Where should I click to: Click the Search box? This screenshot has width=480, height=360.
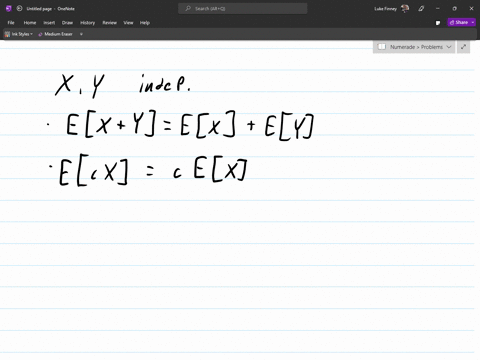(x=243, y=9)
